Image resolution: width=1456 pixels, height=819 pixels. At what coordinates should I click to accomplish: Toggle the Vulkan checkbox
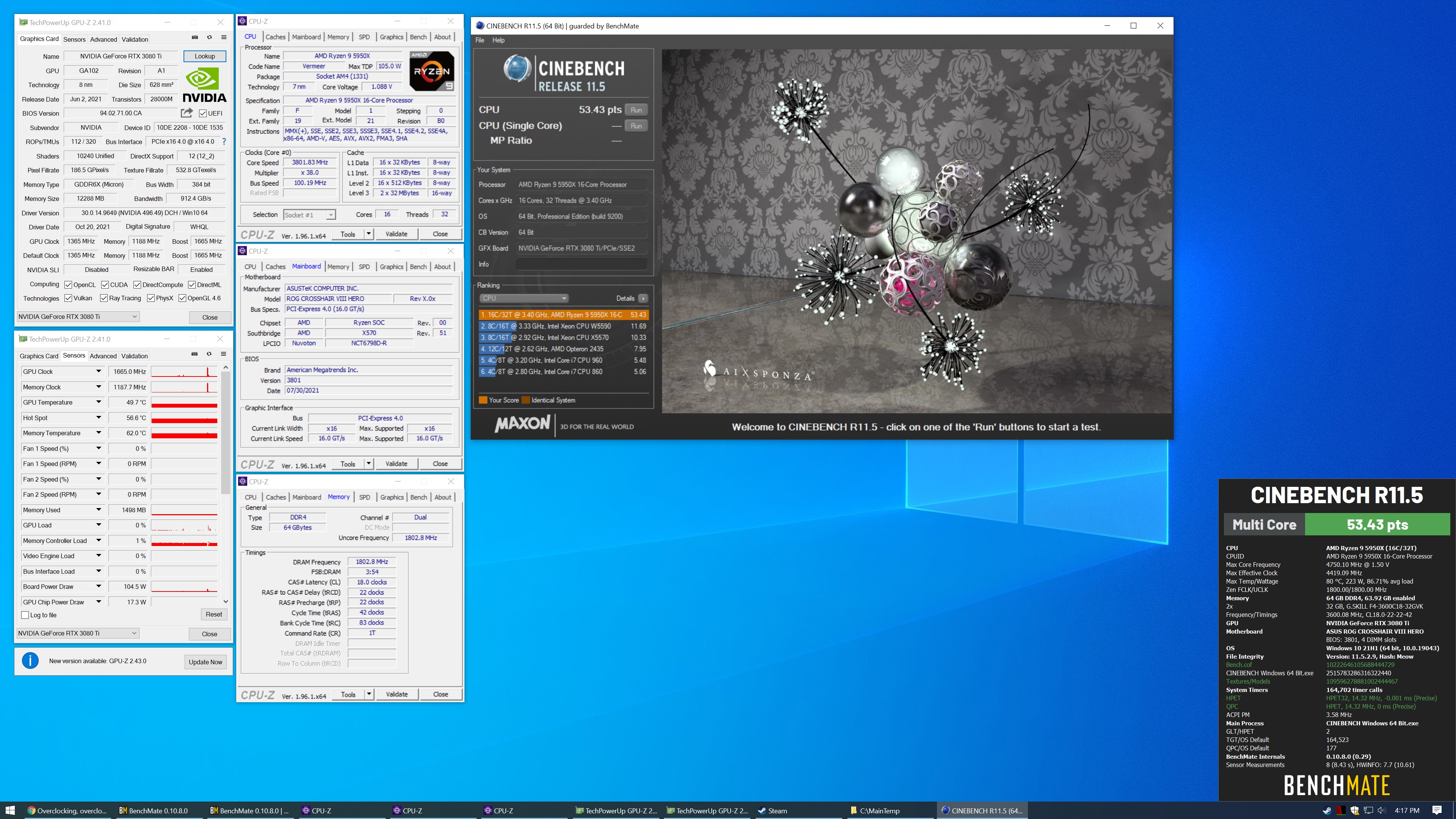pos(68,298)
